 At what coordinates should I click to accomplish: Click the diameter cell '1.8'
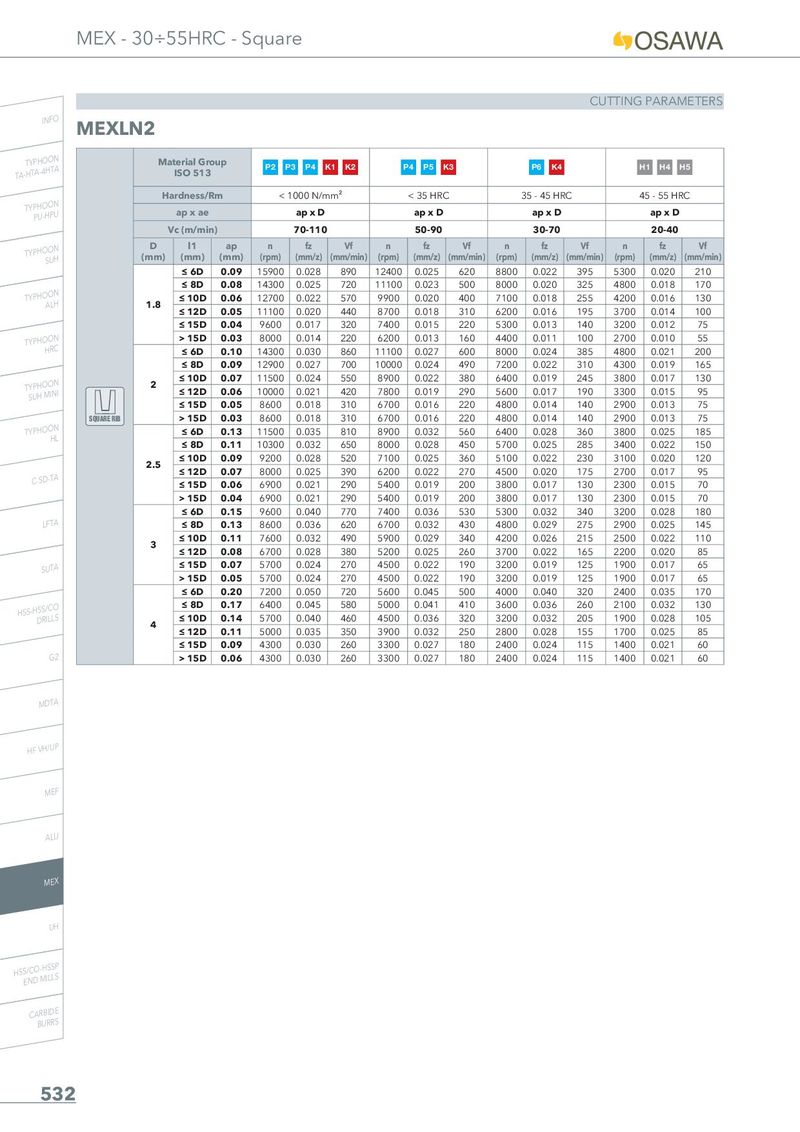153,305
